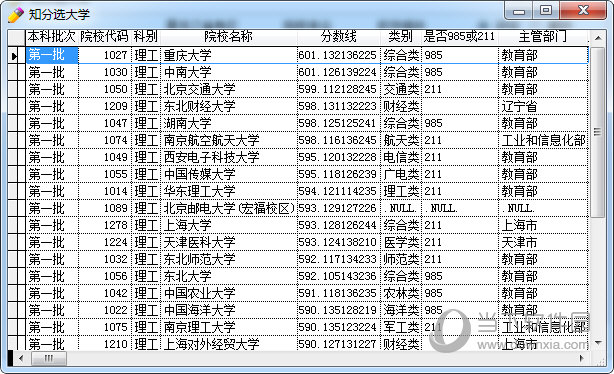Viewport: 614px width, 374px height.
Task: Click the code cell 1050
Action: [x=105, y=89]
